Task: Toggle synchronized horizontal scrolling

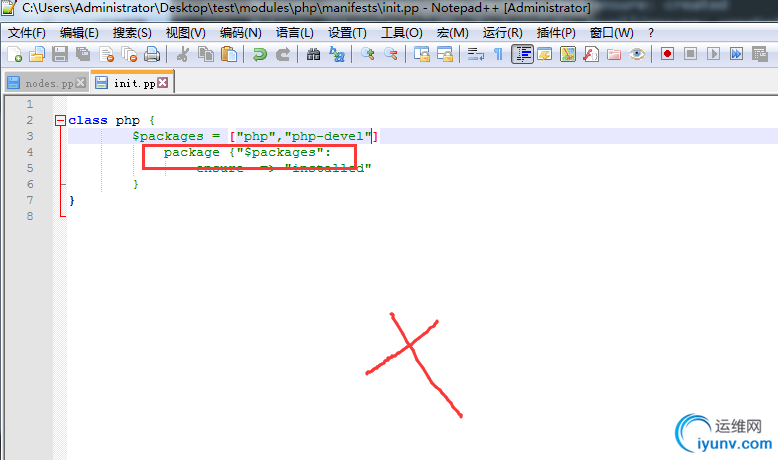Action: tap(445, 54)
